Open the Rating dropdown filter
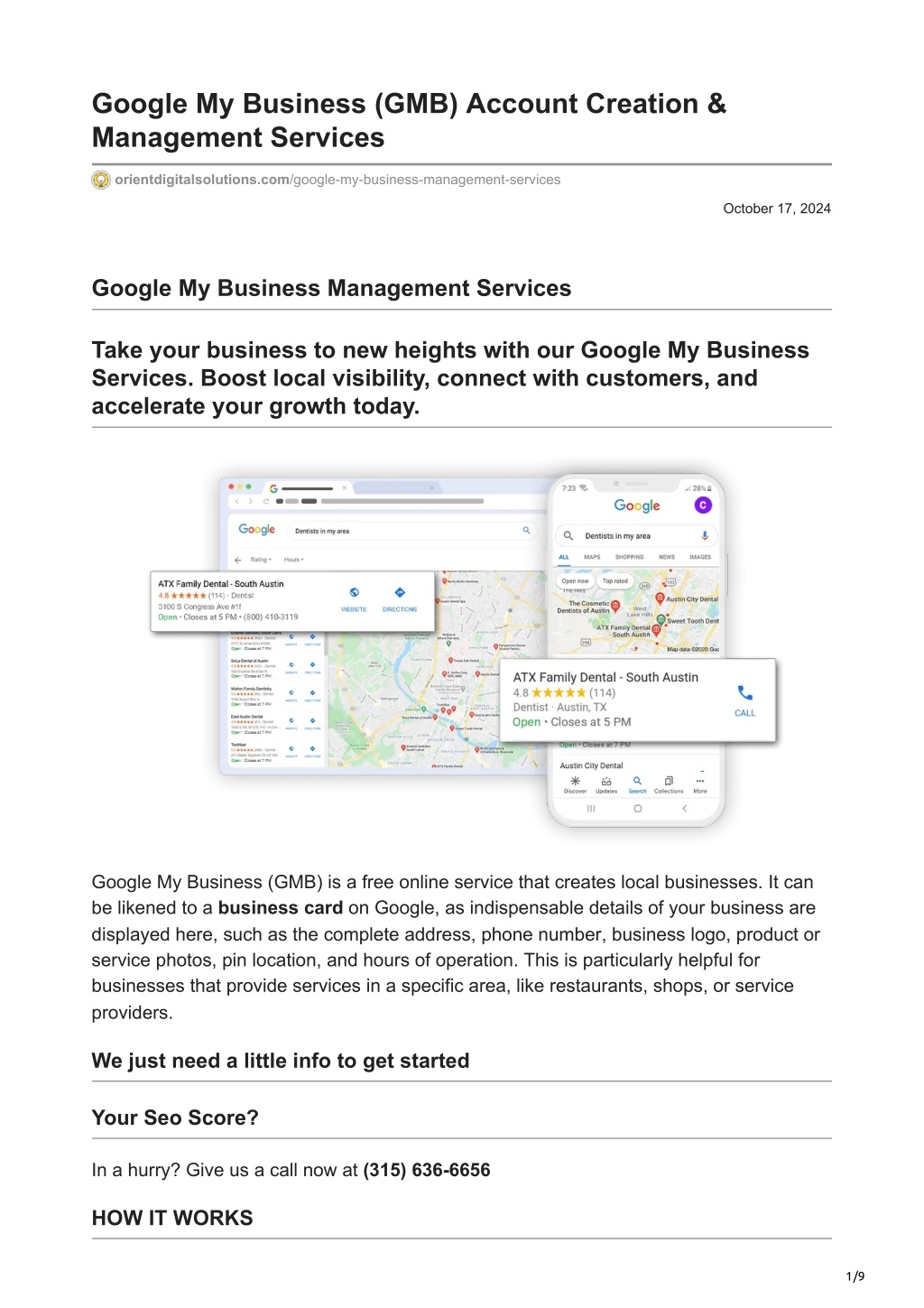 point(260,560)
